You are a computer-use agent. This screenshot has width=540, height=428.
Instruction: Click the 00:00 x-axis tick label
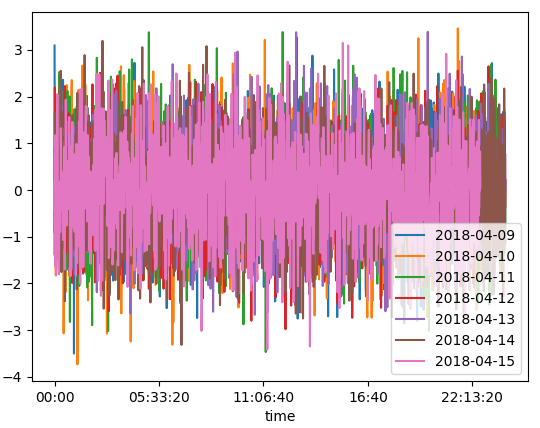[55, 397]
